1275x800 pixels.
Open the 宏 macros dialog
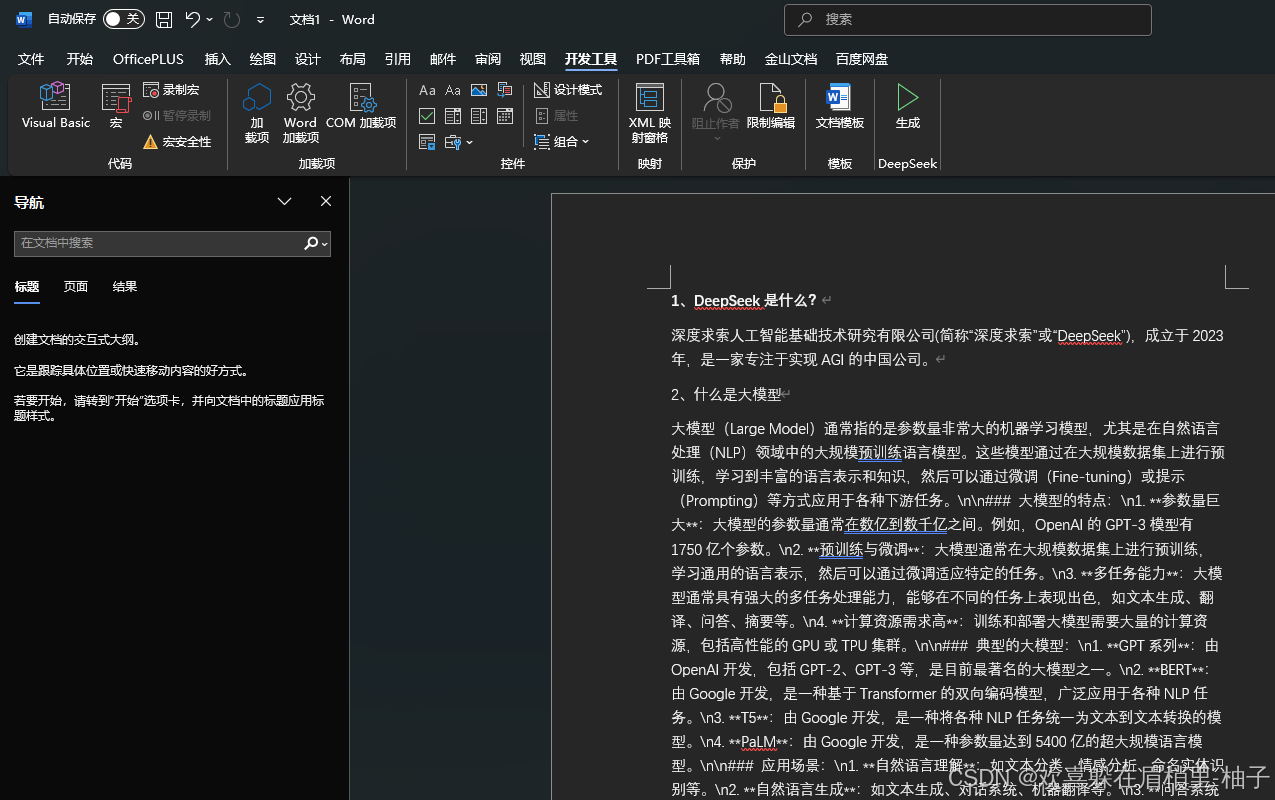tap(116, 106)
